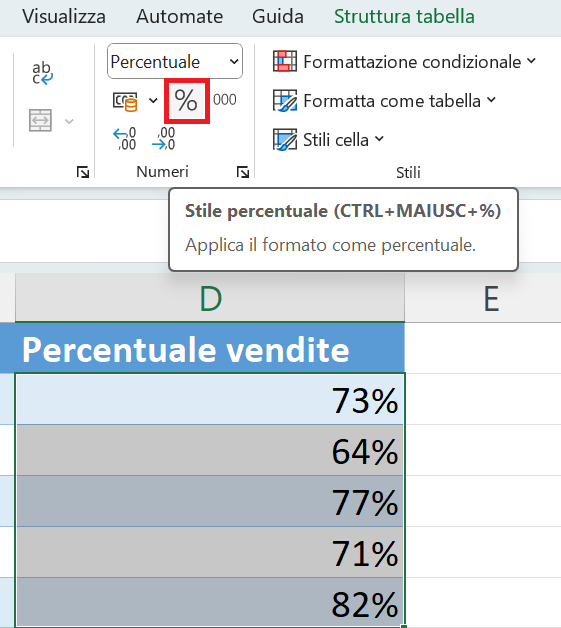Click the decrease decimal places icon
Viewport: 561px width, 628px height.
163,139
